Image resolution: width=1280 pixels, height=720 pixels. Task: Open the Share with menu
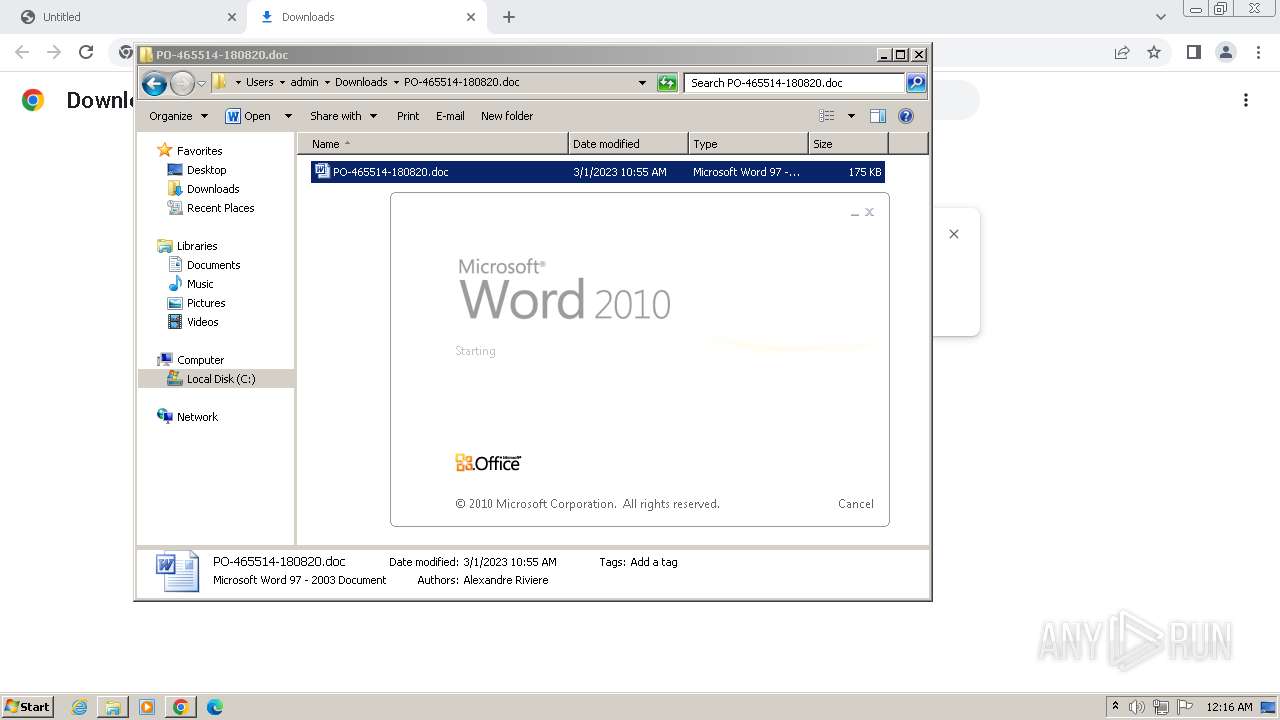point(343,116)
